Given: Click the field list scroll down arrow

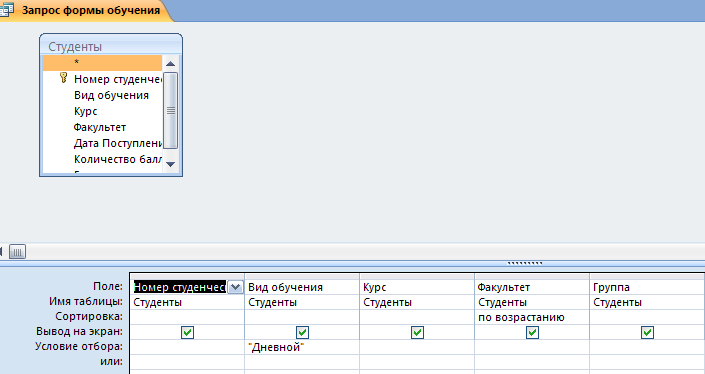Looking at the screenshot, I should tap(170, 164).
